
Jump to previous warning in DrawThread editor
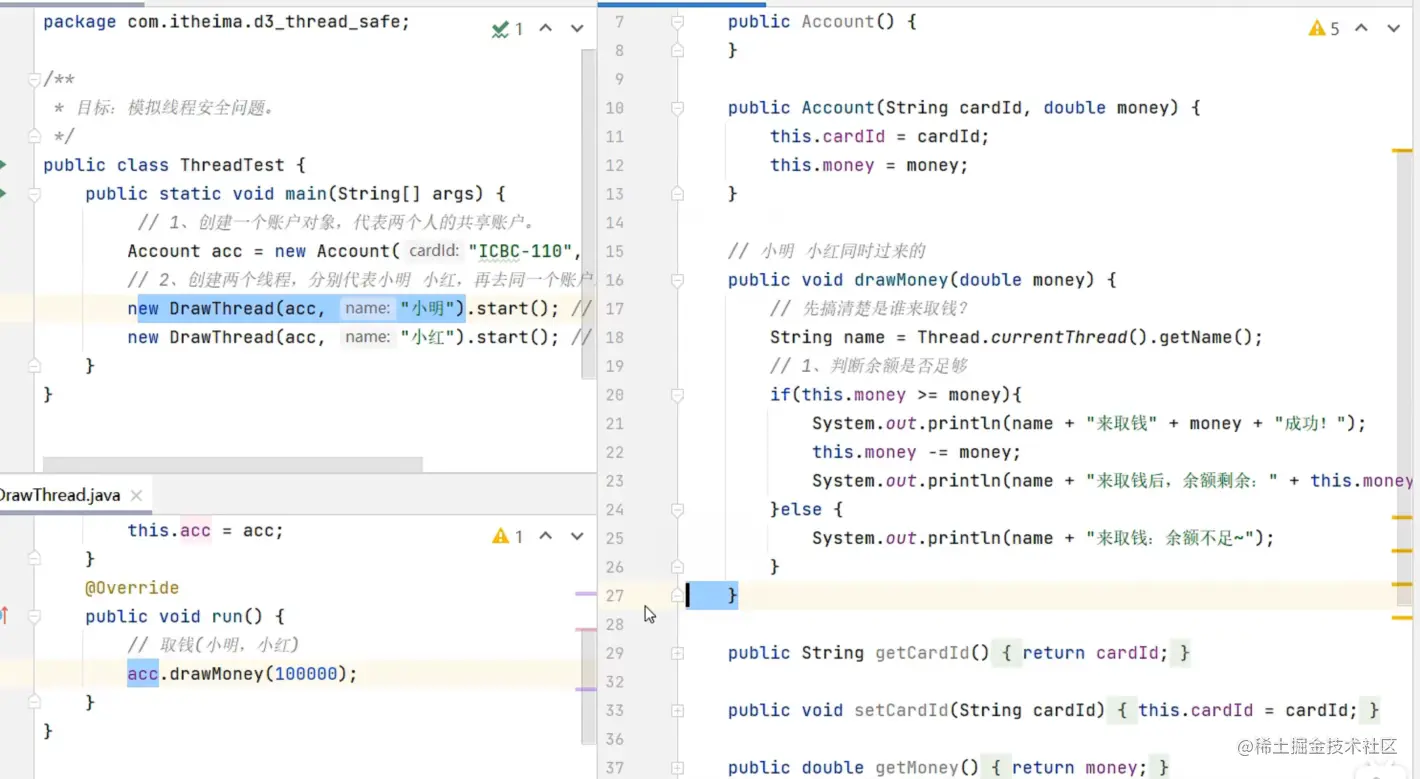pos(546,536)
